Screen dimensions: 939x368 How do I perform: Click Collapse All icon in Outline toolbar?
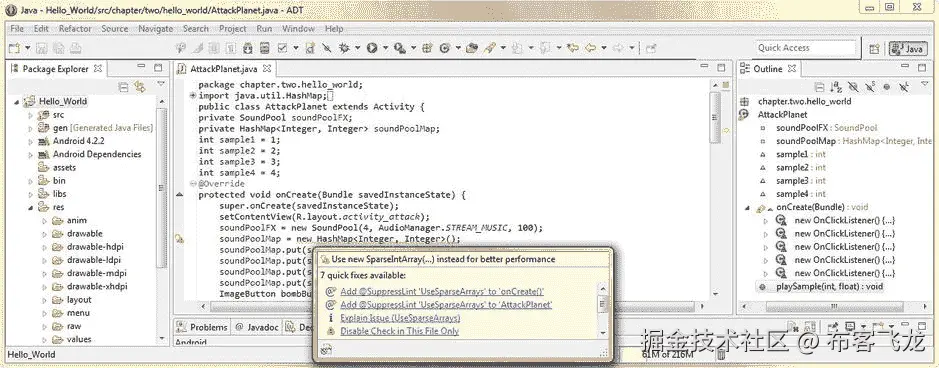(820, 87)
